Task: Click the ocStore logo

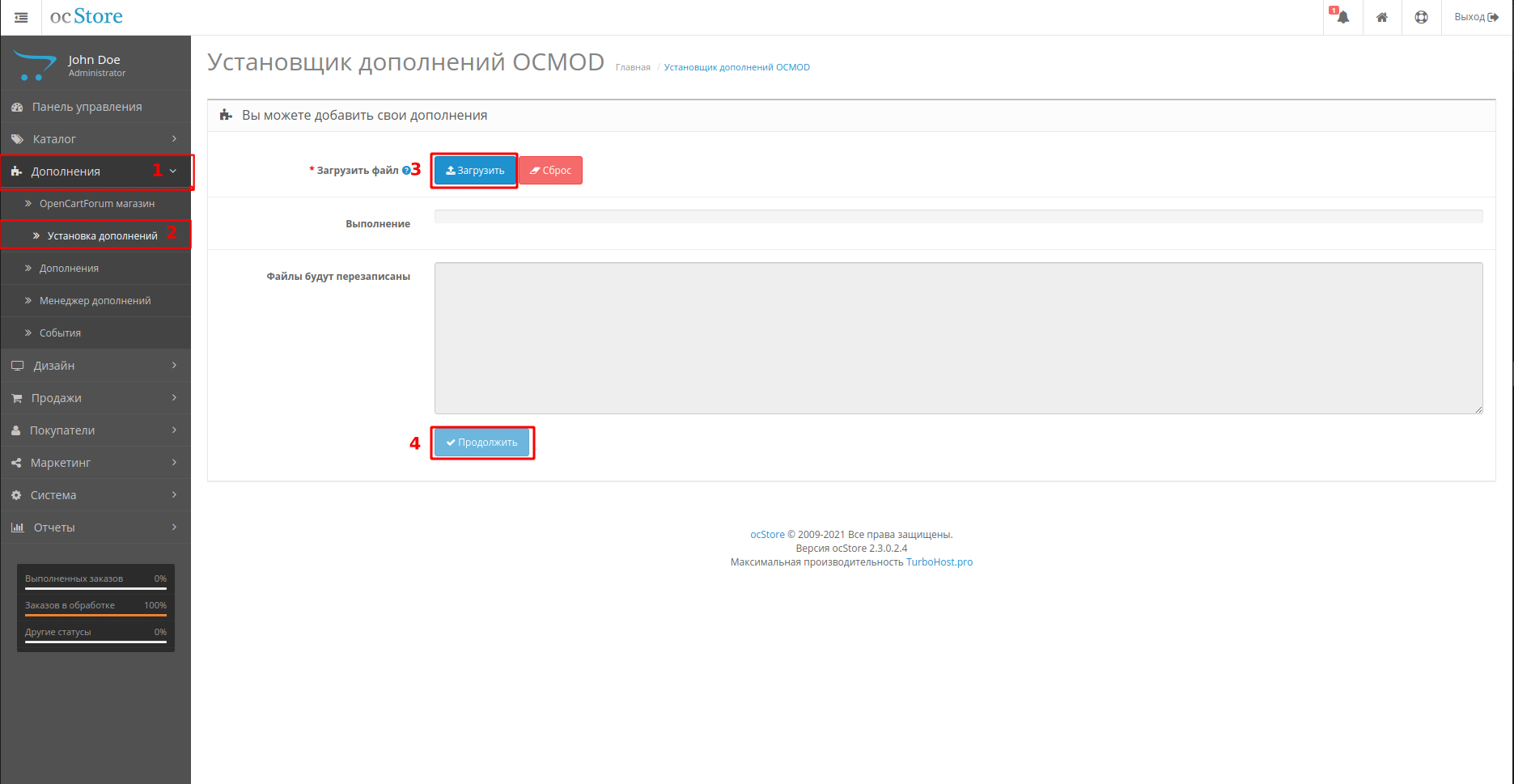Action: [87, 17]
